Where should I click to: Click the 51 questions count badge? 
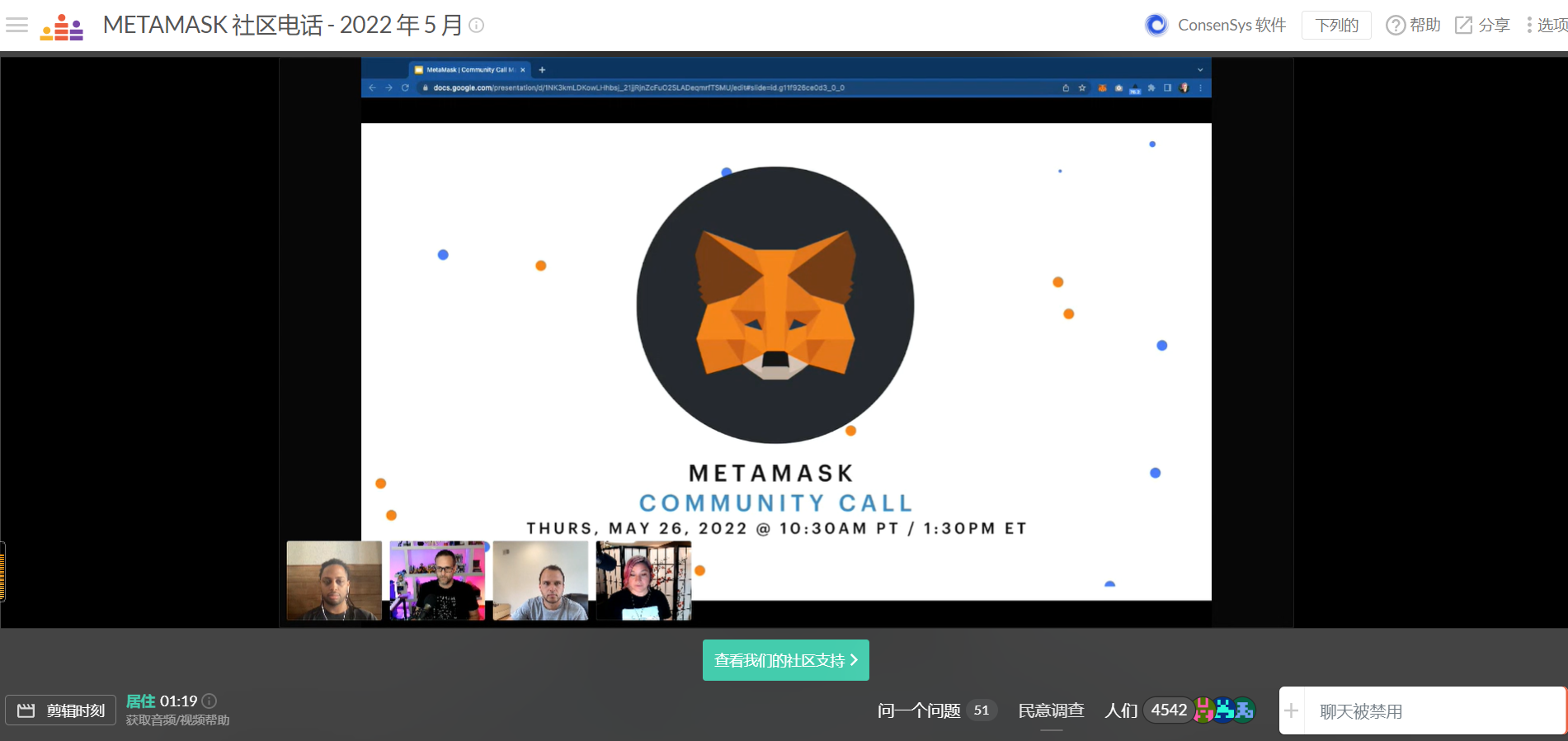pos(981,710)
